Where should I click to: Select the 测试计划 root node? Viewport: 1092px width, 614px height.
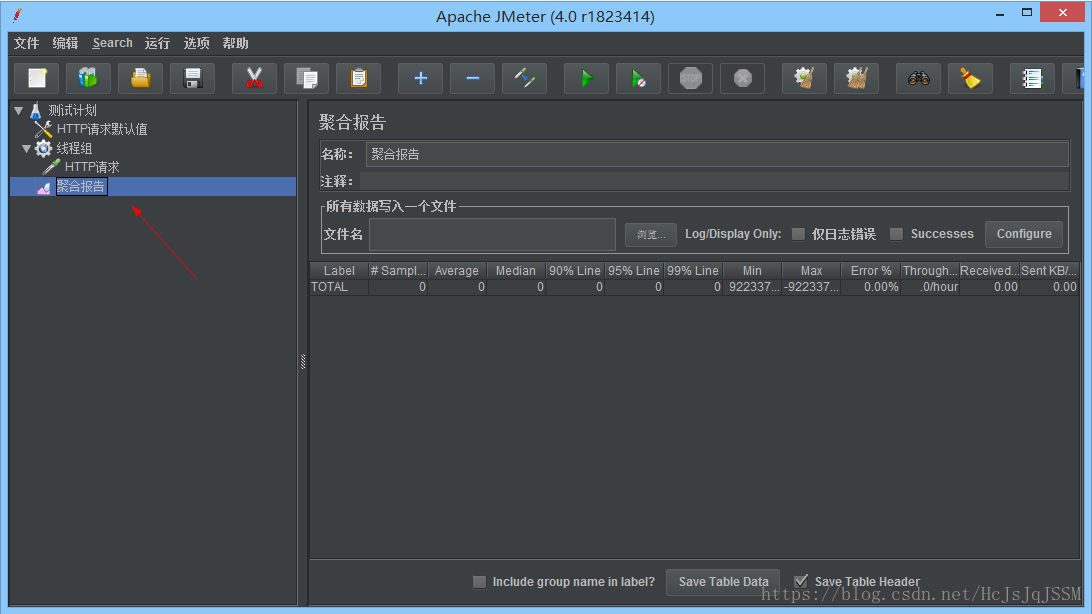[x=72, y=110]
